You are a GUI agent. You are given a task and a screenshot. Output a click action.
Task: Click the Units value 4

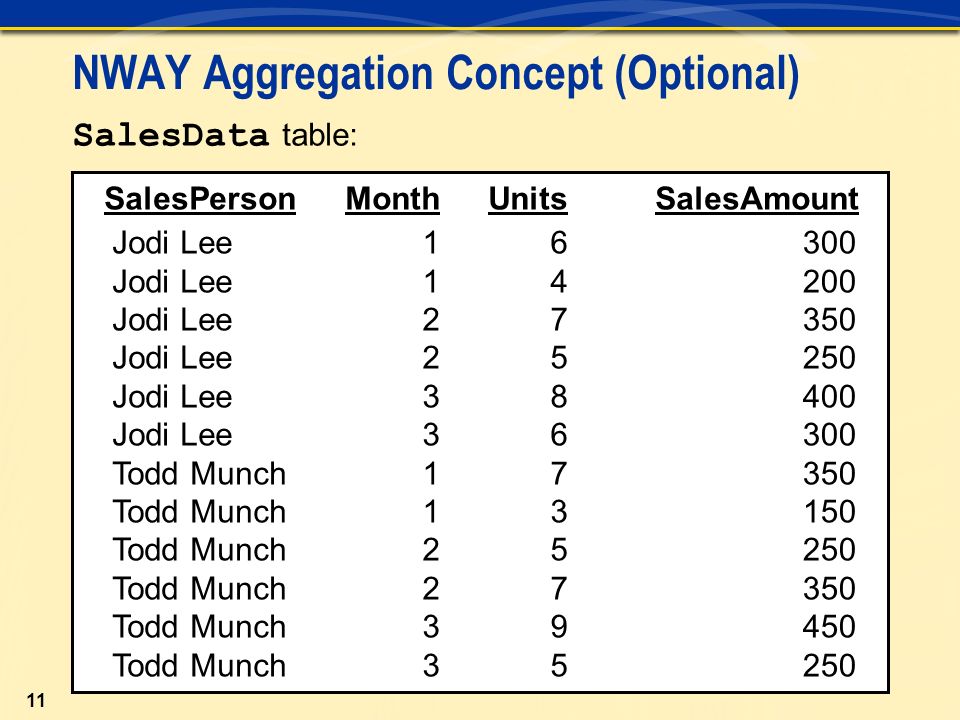click(x=558, y=282)
